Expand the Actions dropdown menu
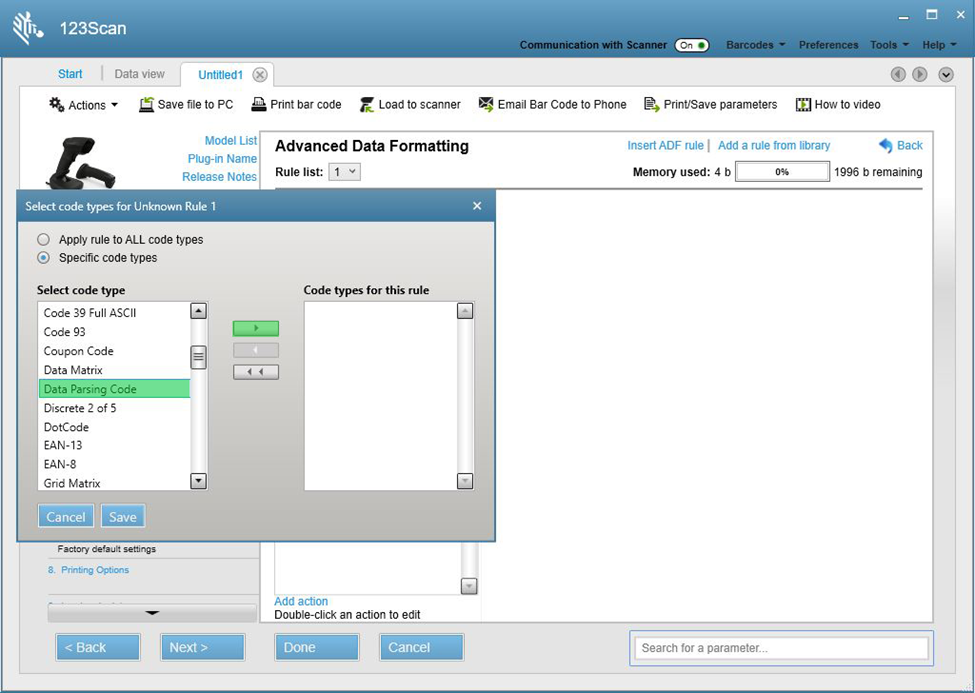975x693 pixels. (84, 105)
